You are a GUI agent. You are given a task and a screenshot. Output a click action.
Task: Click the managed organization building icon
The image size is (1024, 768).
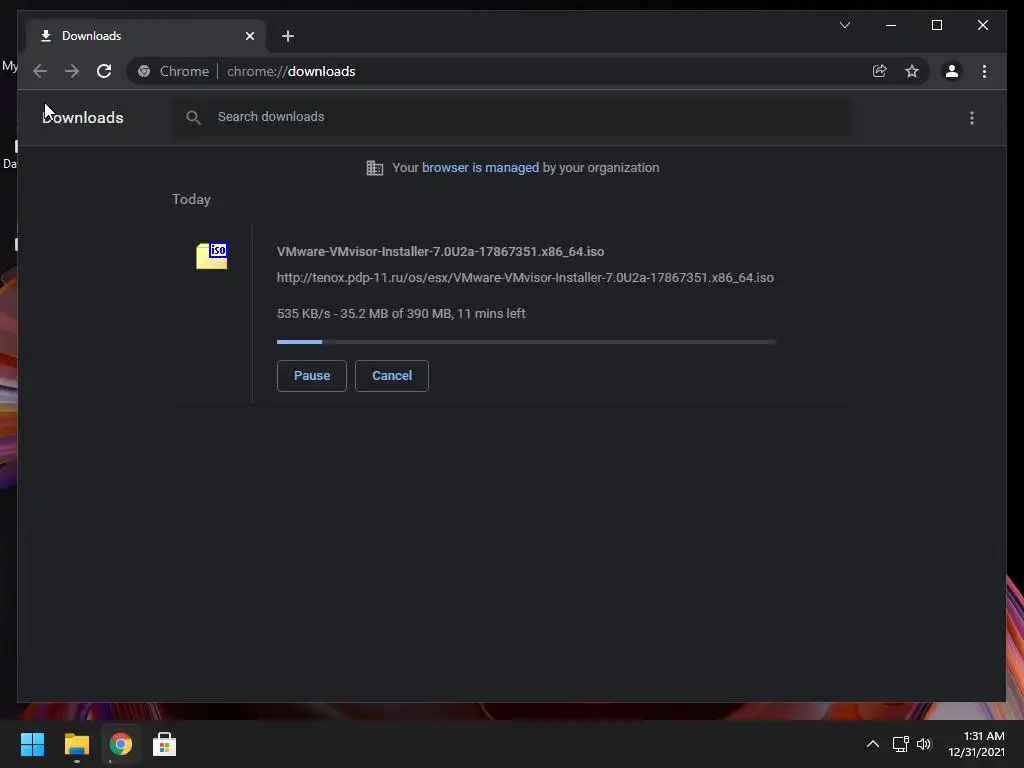tap(375, 168)
